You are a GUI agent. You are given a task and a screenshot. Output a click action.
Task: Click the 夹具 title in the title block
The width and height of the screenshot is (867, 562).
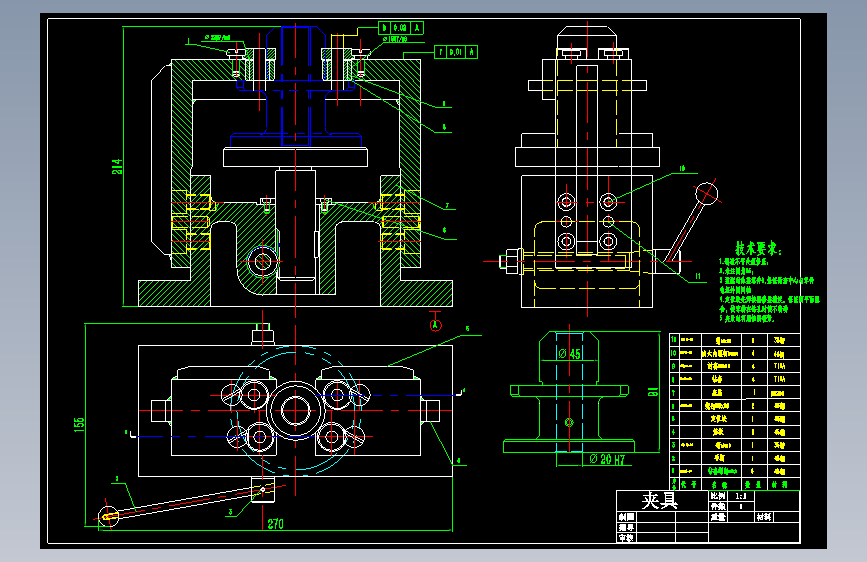660,501
